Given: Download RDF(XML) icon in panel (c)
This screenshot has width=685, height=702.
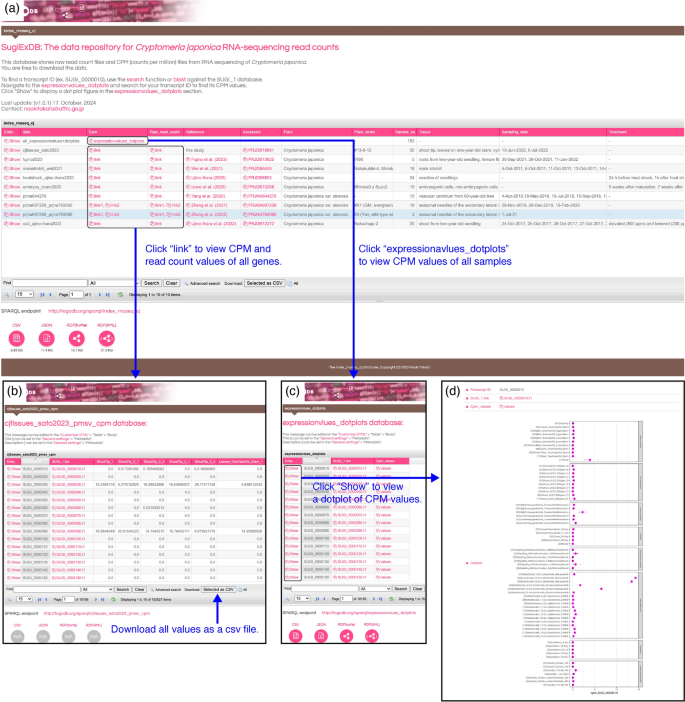Looking at the screenshot, I should [372, 636].
